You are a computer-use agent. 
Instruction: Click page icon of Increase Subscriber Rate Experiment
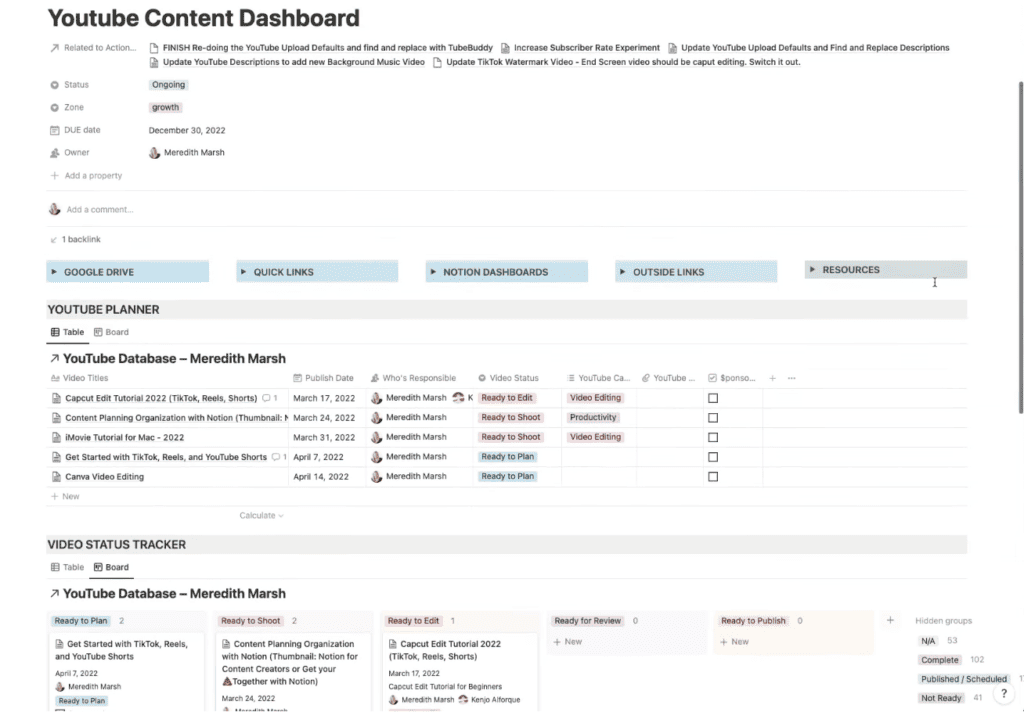pyautogui.click(x=505, y=48)
